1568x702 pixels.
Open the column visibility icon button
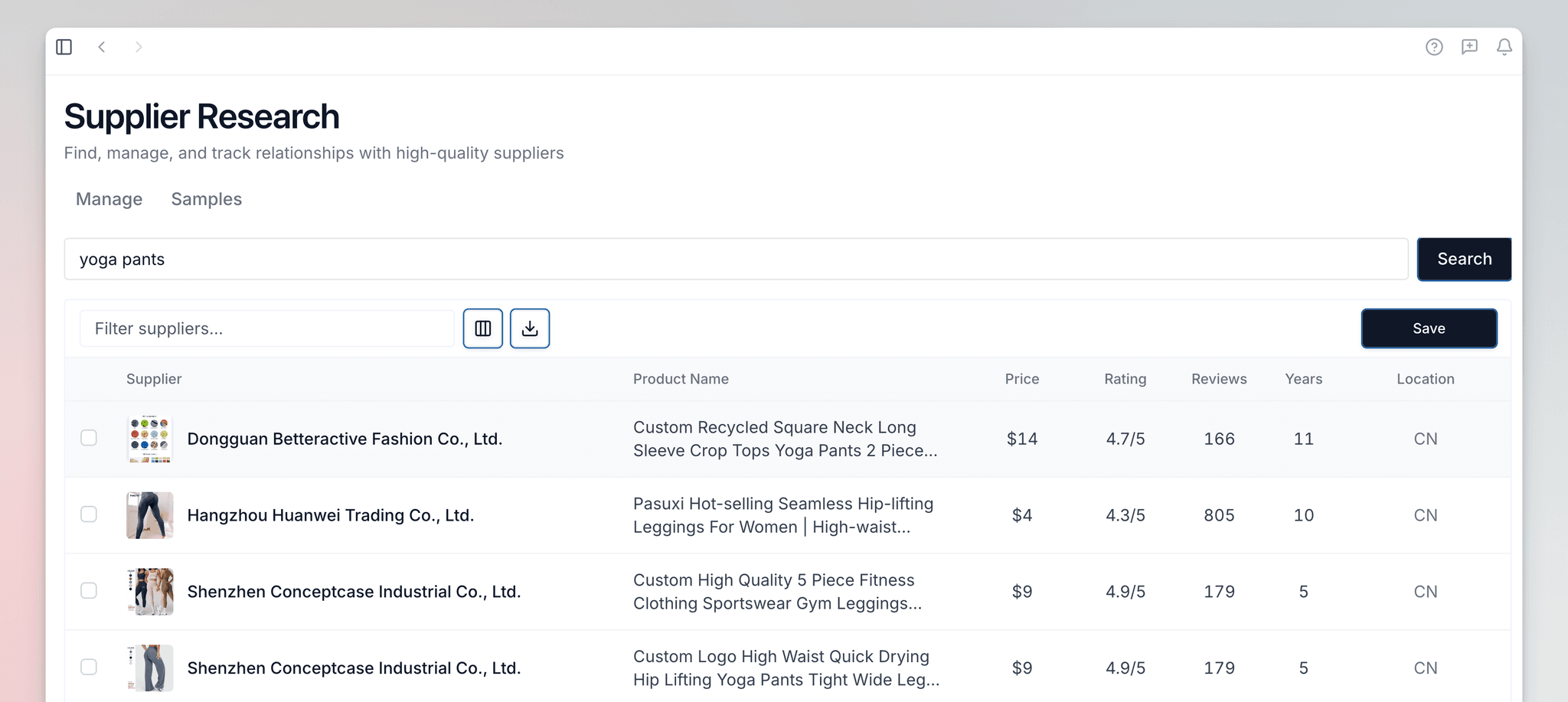point(483,328)
